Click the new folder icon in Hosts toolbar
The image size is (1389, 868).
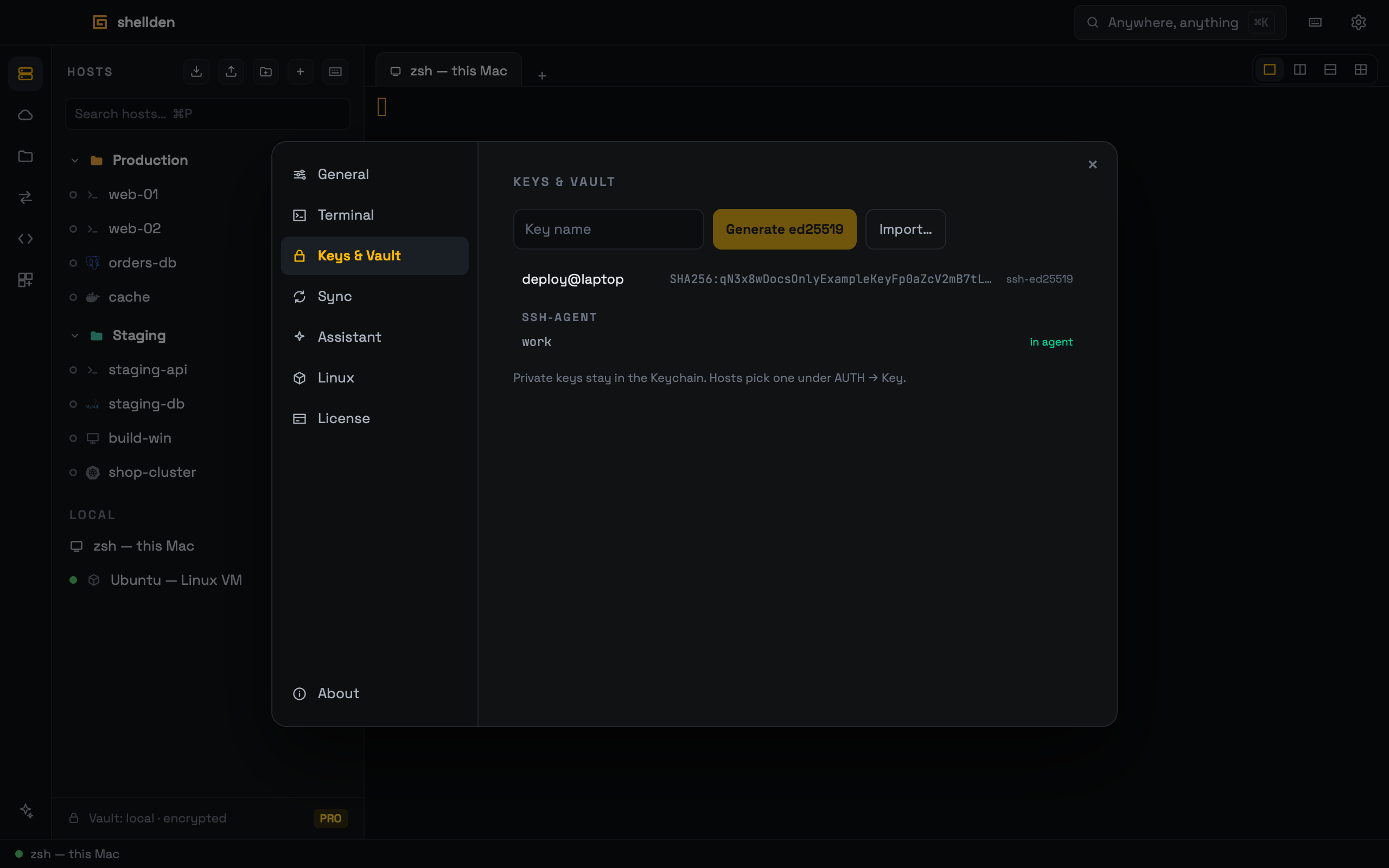[266, 71]
